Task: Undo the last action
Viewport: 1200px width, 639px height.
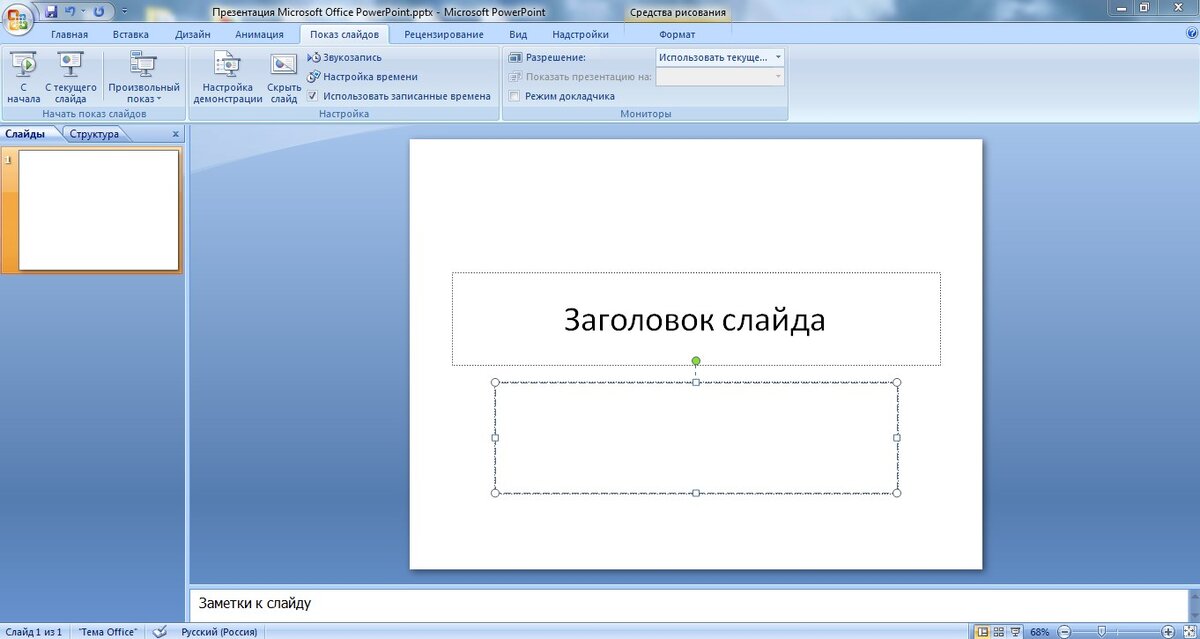Action: click(70, 11)
